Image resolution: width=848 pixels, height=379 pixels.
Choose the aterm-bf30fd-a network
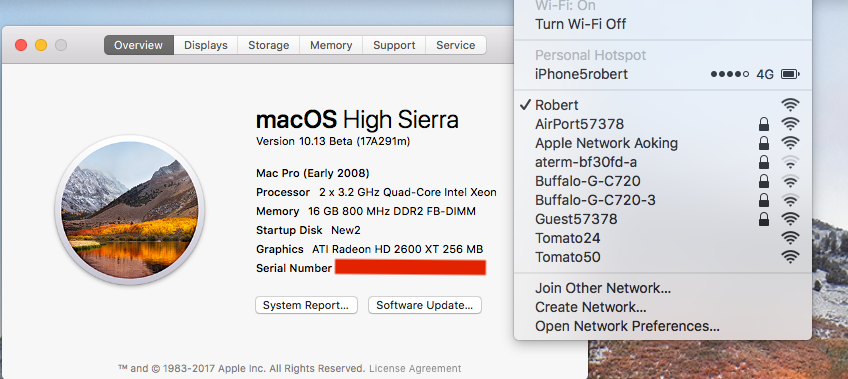point(662,162)
